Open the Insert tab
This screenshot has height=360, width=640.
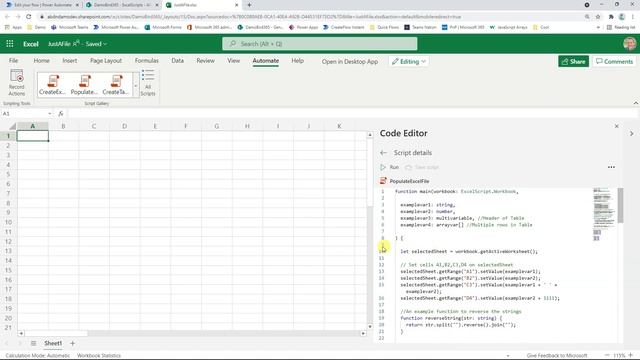coord(70,60)
